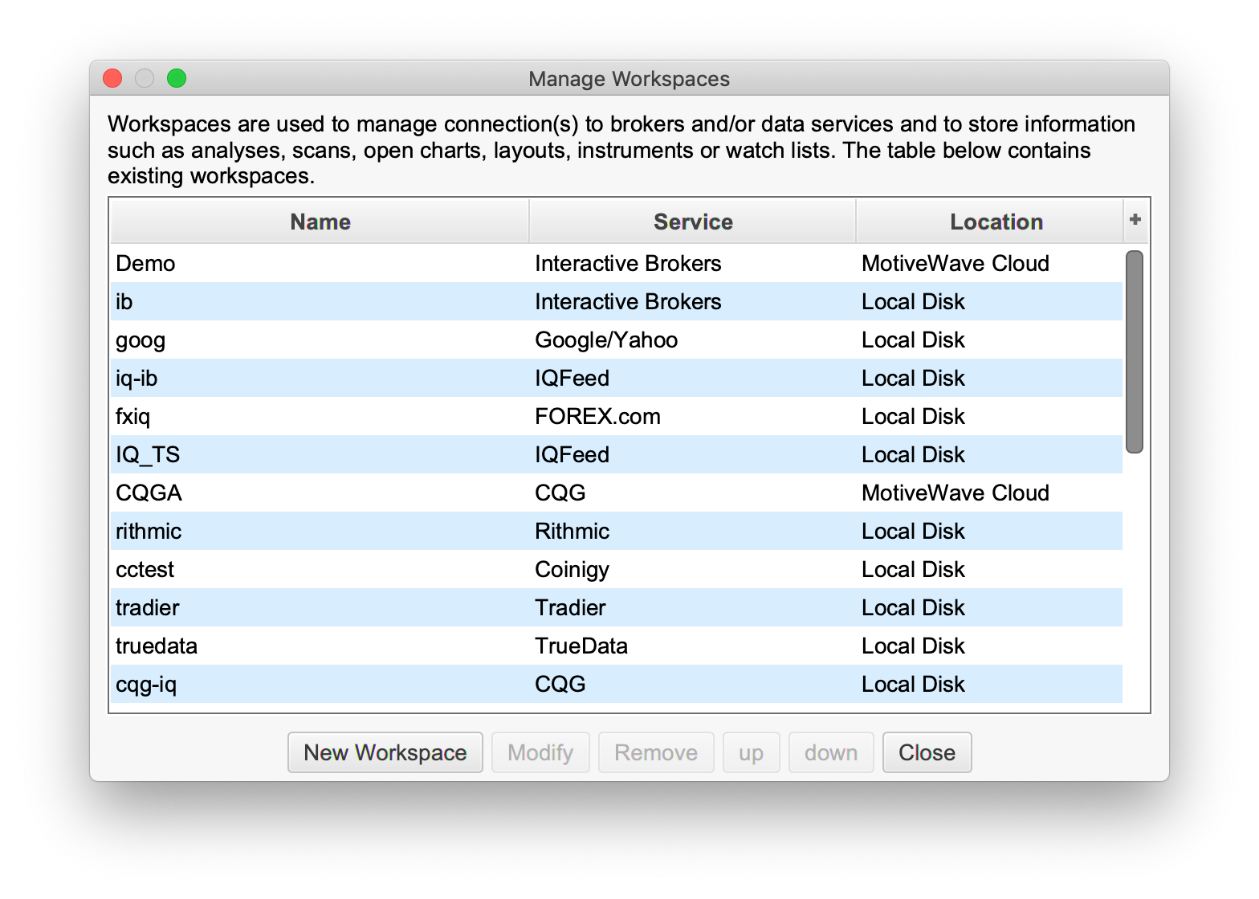This screenshot has height=899, width=1259.
Task: Select the ib workspace row
Action: tap(125, 302)
